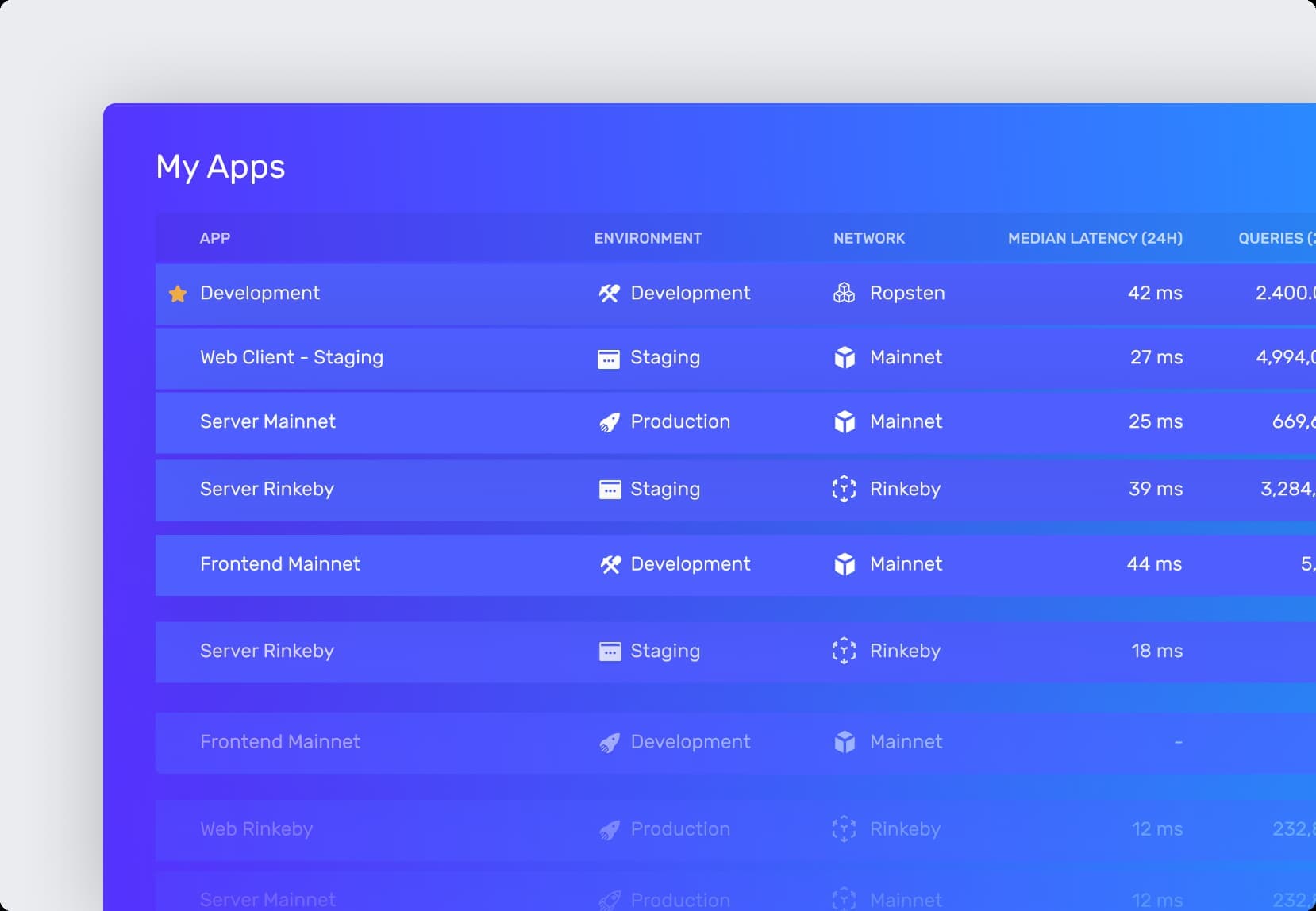The height and width of the screenshot is (911, 1316).
Task: Click the 42 ms latency value
Action: pyautogui.click(x=1155, y=294)
